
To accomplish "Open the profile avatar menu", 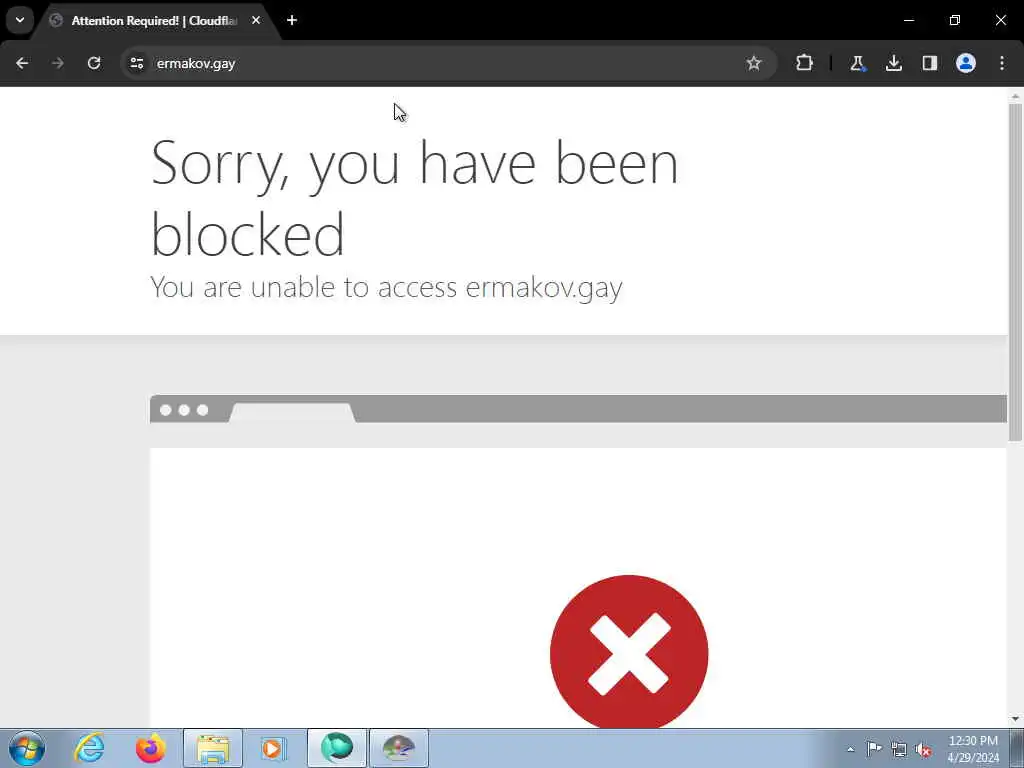I will (x=966, y=63).
